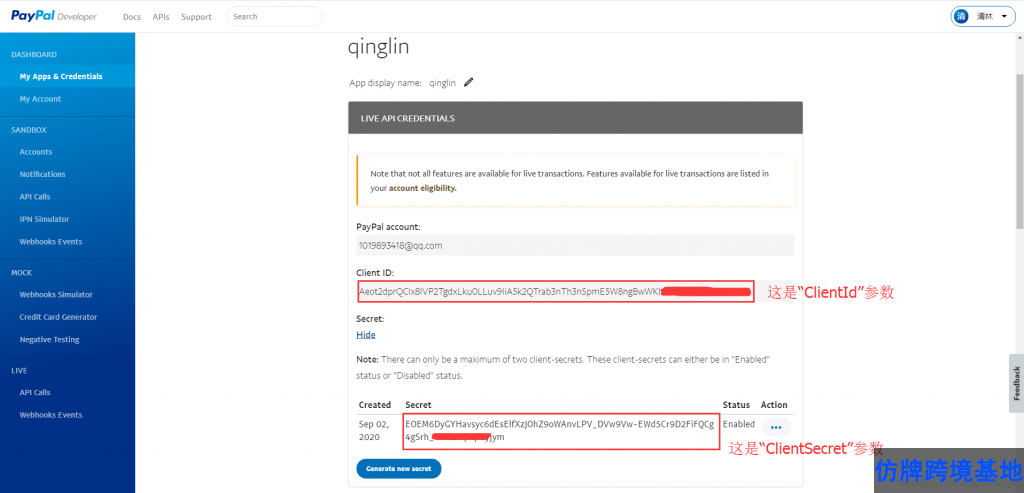The height and width of the screenshot is (493, 1024).
Task: Edit app display name with pencil icon
Action: 469,83
